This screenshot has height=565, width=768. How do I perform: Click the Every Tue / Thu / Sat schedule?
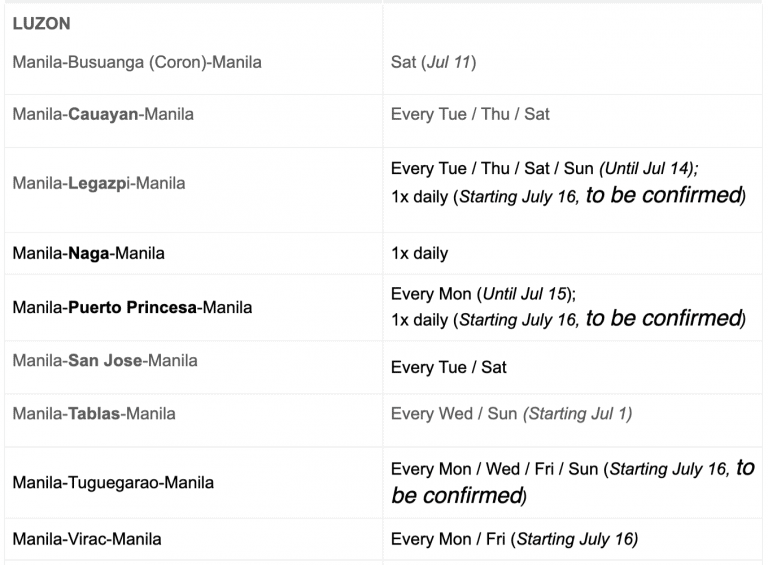coord(470,114)
